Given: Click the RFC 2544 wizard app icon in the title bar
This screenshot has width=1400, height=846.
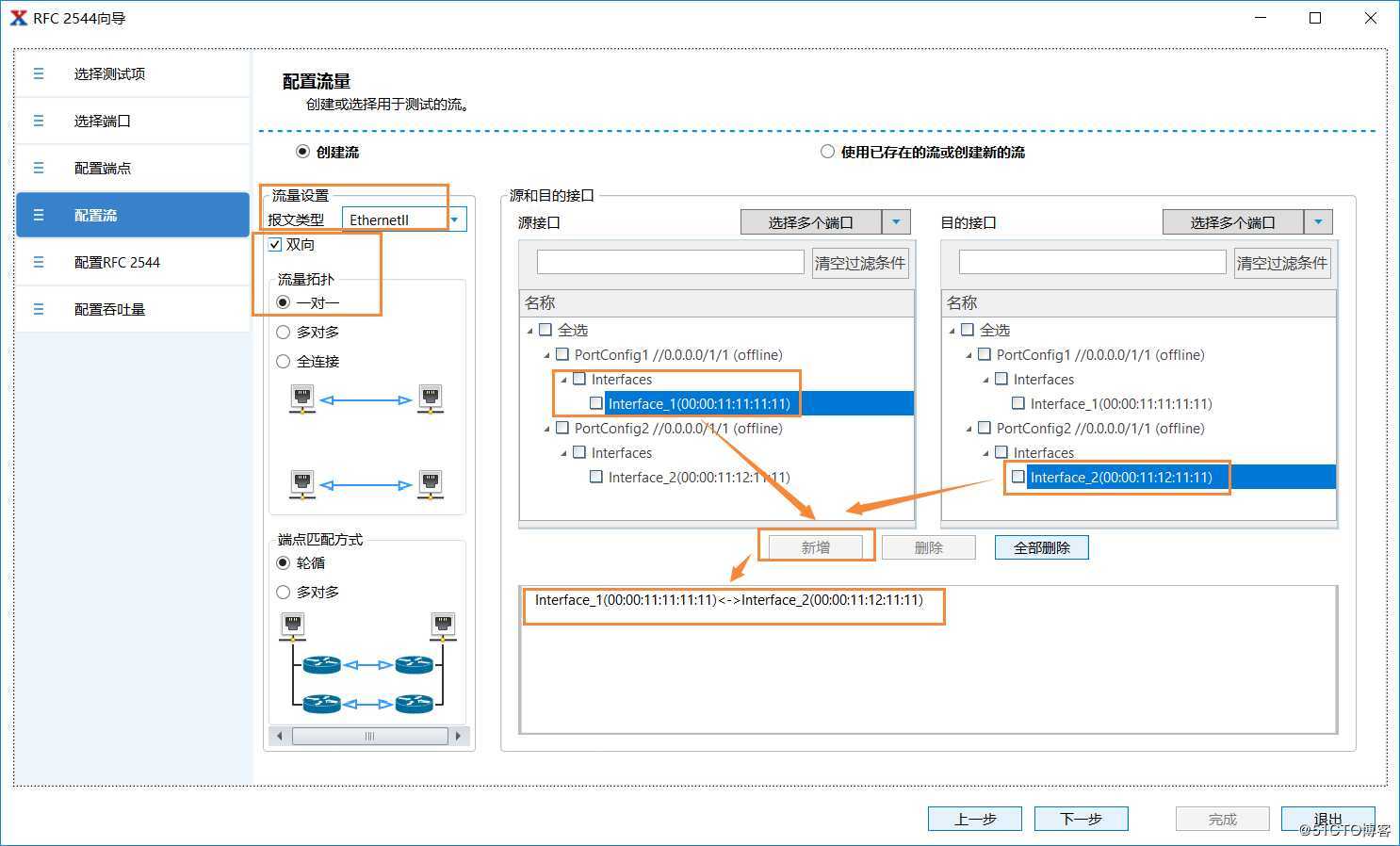Looking at the screenshot, I should [18, 18].
